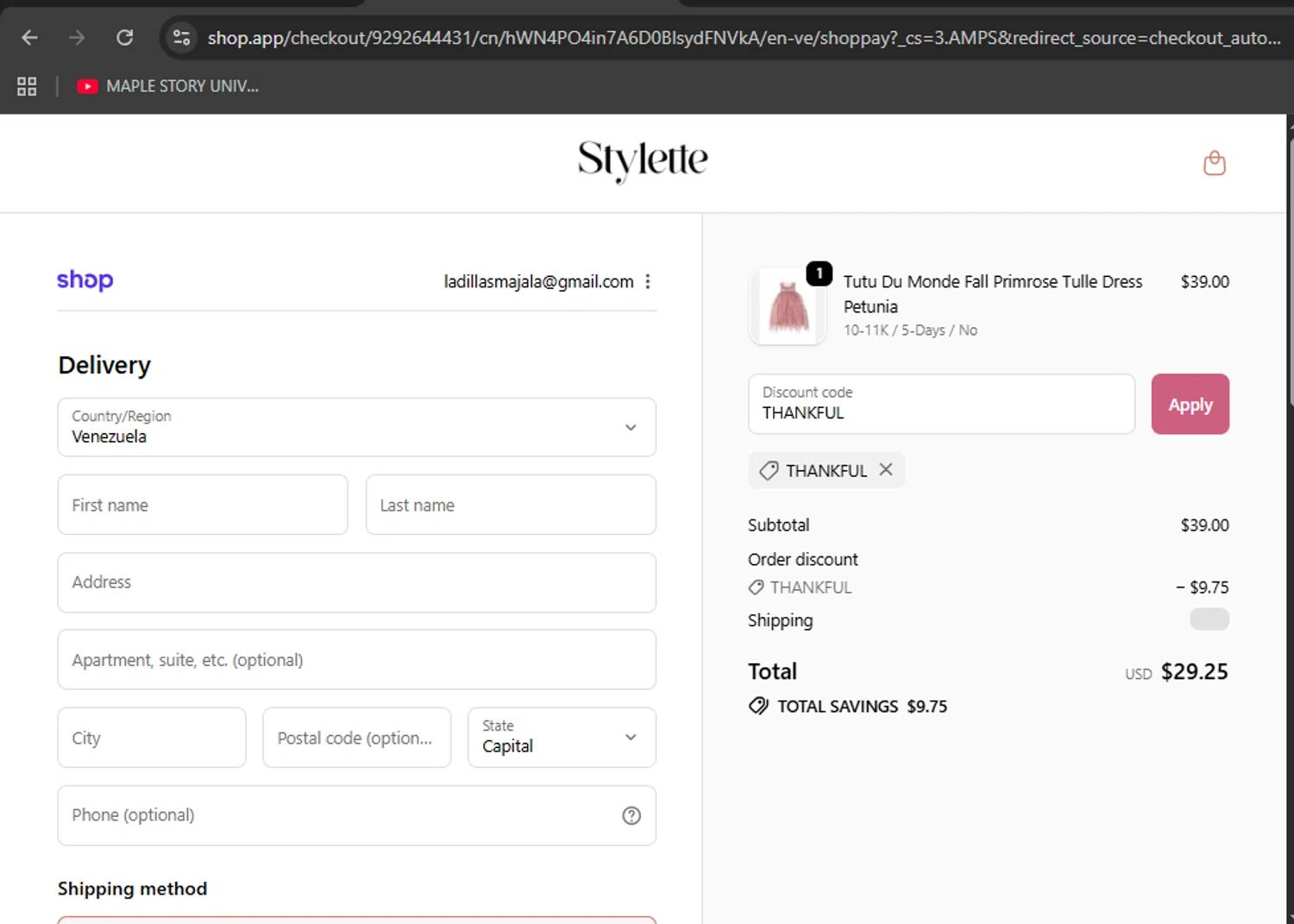Image resolution: width=1294 pixels, height=924 pixels.
Task: Click into the Address field
Action: 357,582
